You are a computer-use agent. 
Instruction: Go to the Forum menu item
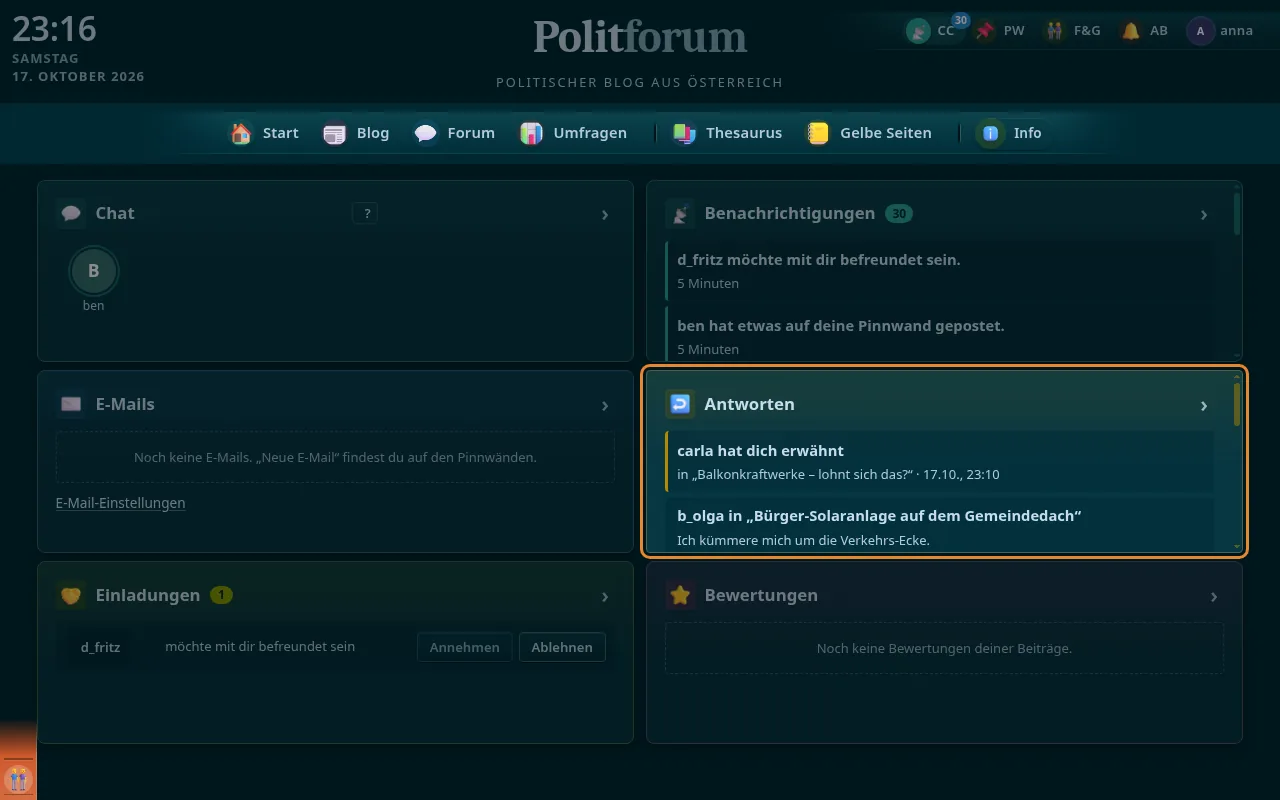pyautogui.click(x=455, y=133)
